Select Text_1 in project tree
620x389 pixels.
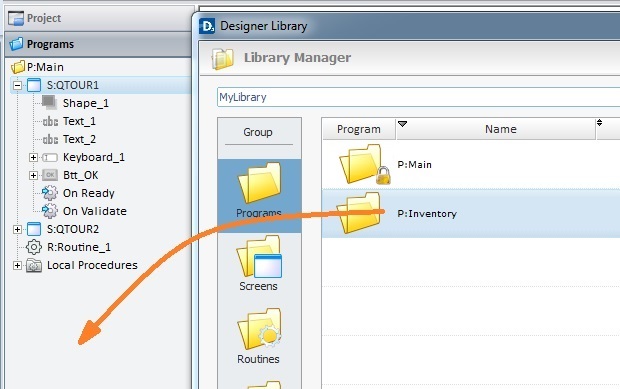pos(79,121)
